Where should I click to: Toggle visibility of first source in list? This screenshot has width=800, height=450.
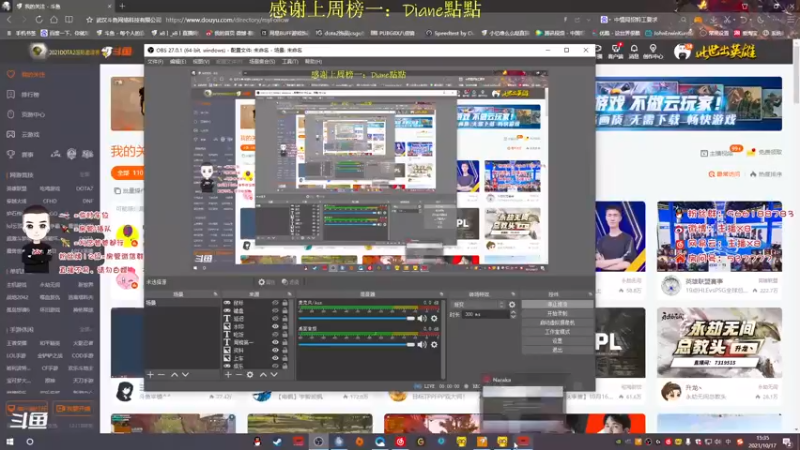(x=275, y=303)
